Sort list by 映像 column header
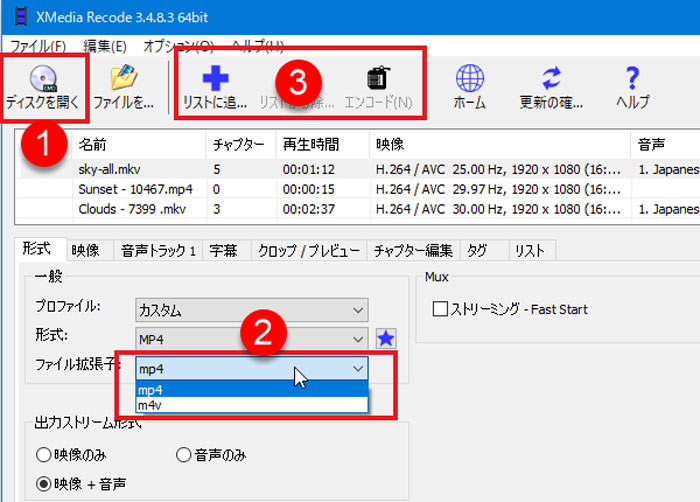Viewport: 700px width, 502px height. (x=500, y=145)
